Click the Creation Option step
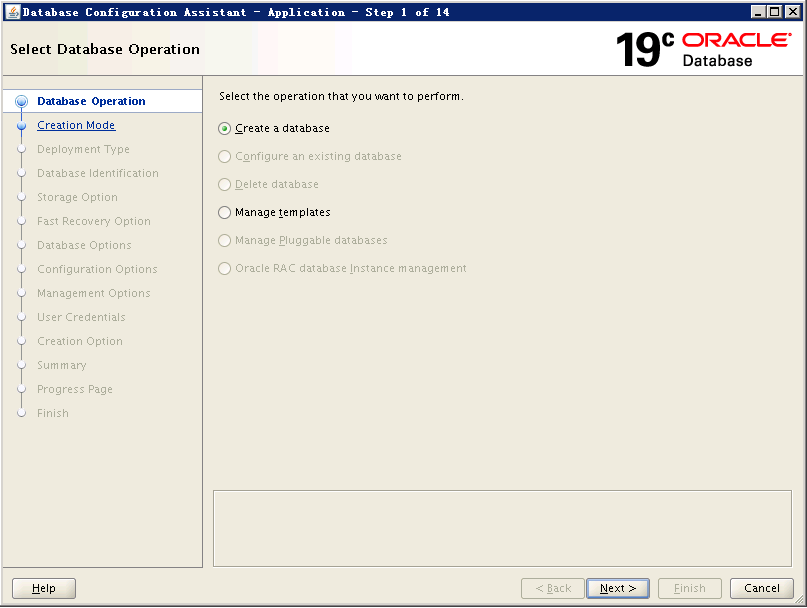 pos(80,341)
